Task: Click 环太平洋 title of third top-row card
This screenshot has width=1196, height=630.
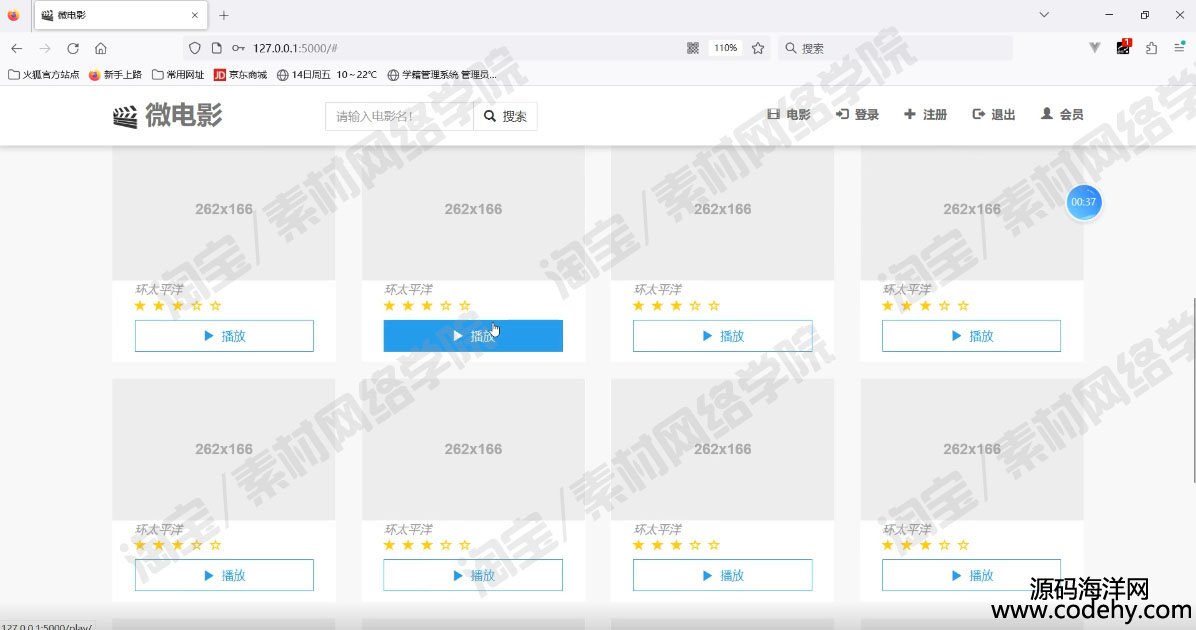Action: 657,289
